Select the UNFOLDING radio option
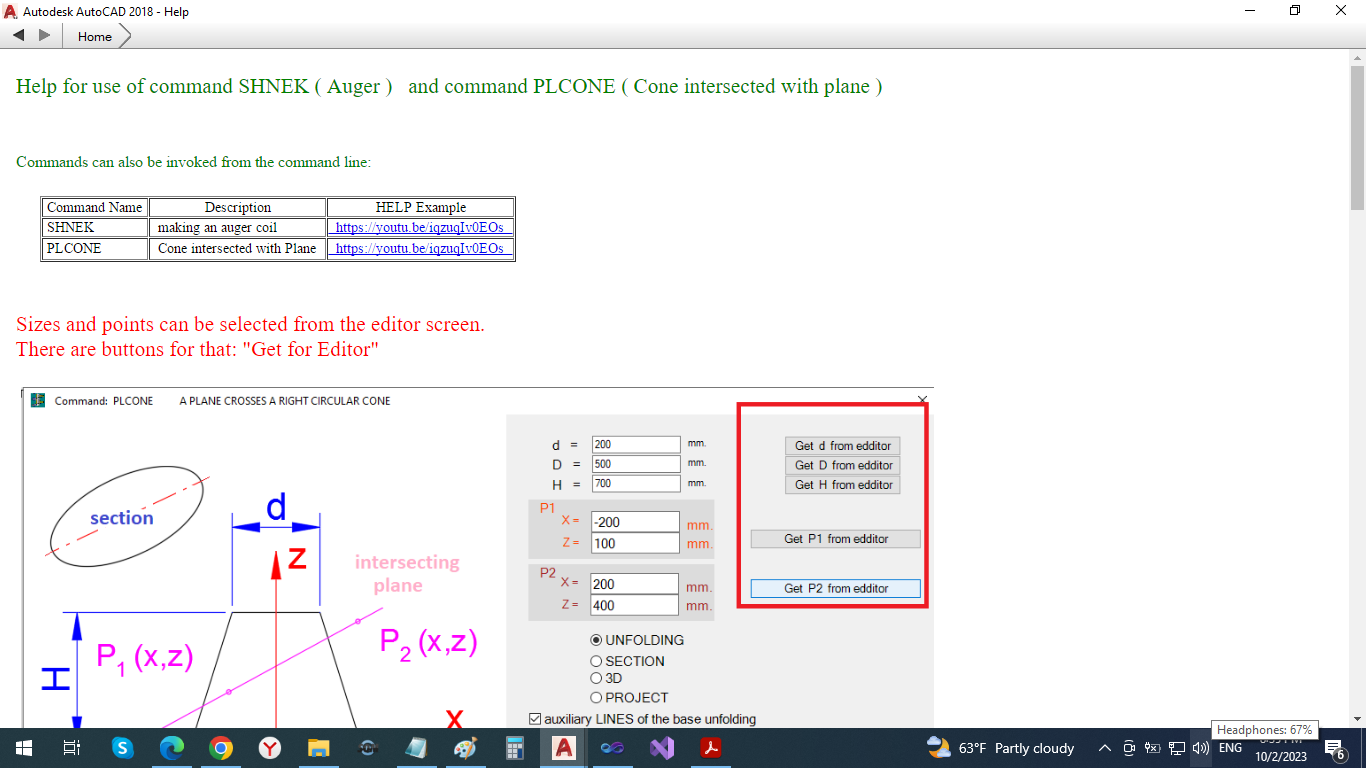1366x768 pixels. point(596,640)
